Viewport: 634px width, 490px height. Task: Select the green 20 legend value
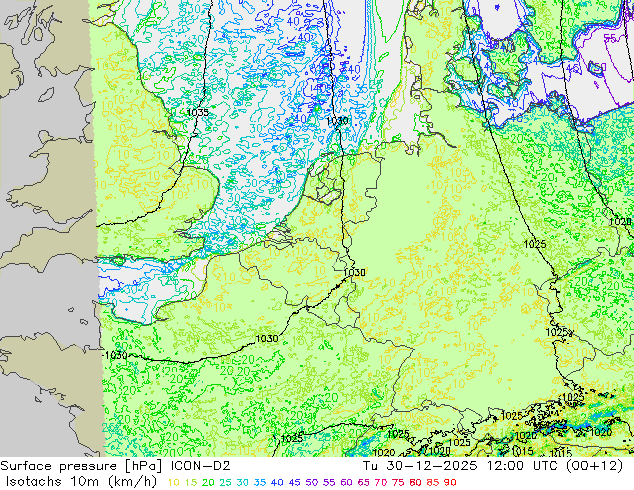[x=208, y=483]
